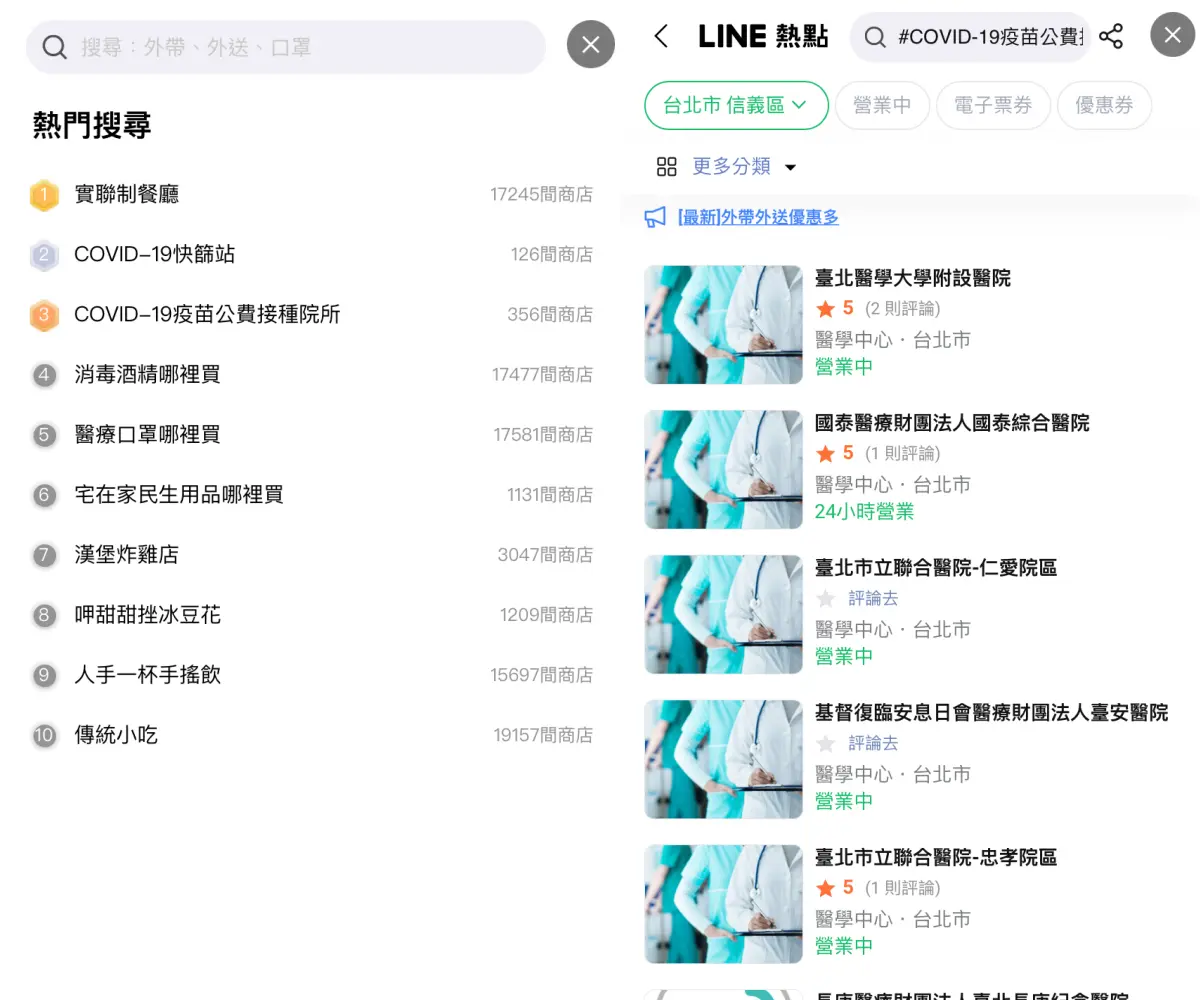Select 呷甜甜挫冰豆花 in popular searches

[x=147, y=614]
